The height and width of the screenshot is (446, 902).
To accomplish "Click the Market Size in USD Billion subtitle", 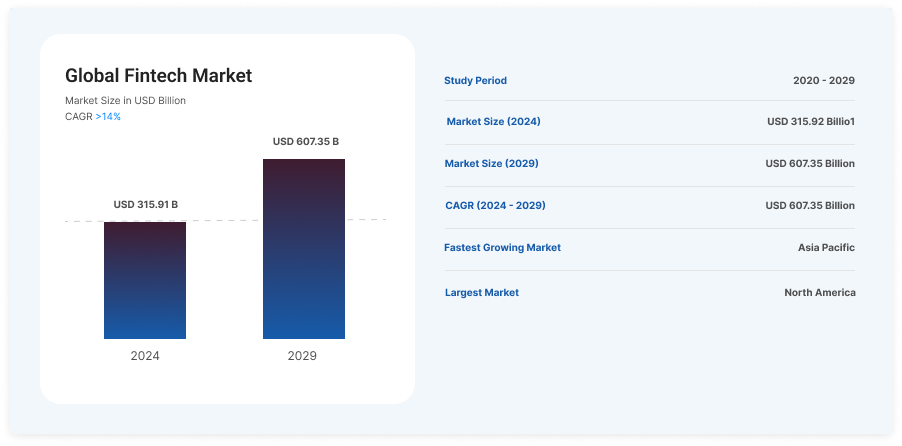I will click(125, 100).
